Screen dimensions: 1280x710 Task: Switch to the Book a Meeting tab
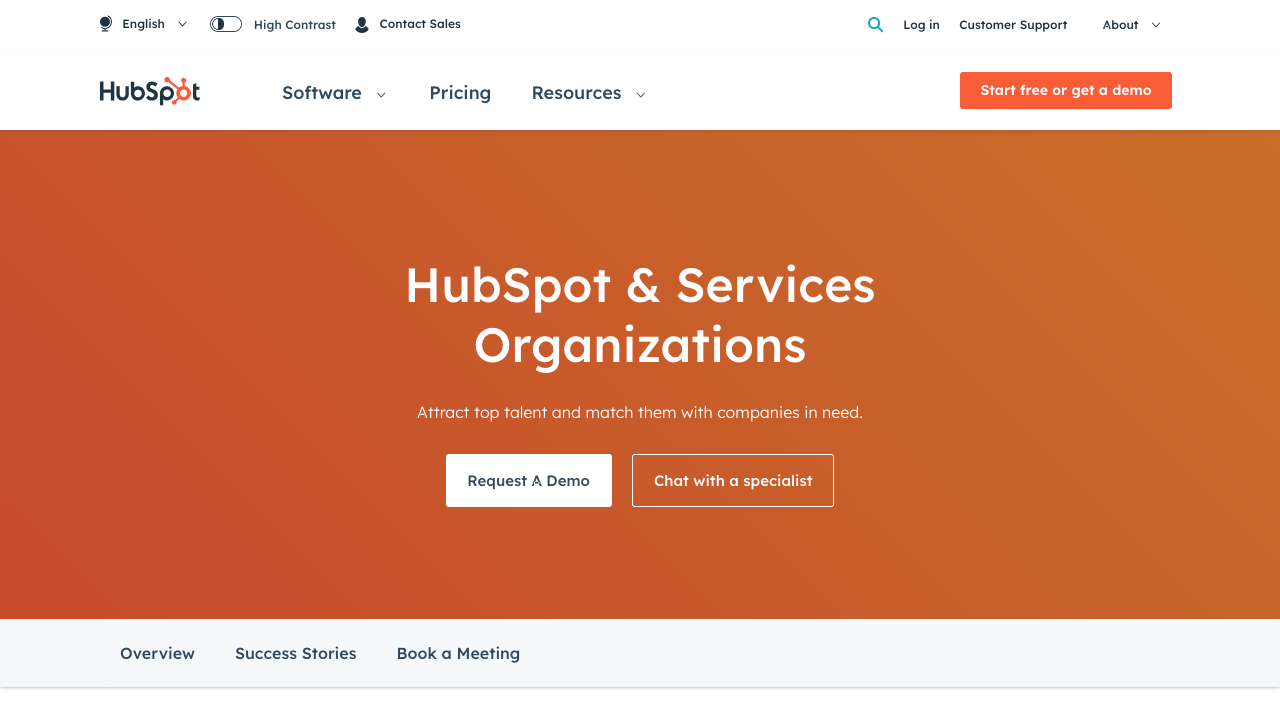point(458,653)
